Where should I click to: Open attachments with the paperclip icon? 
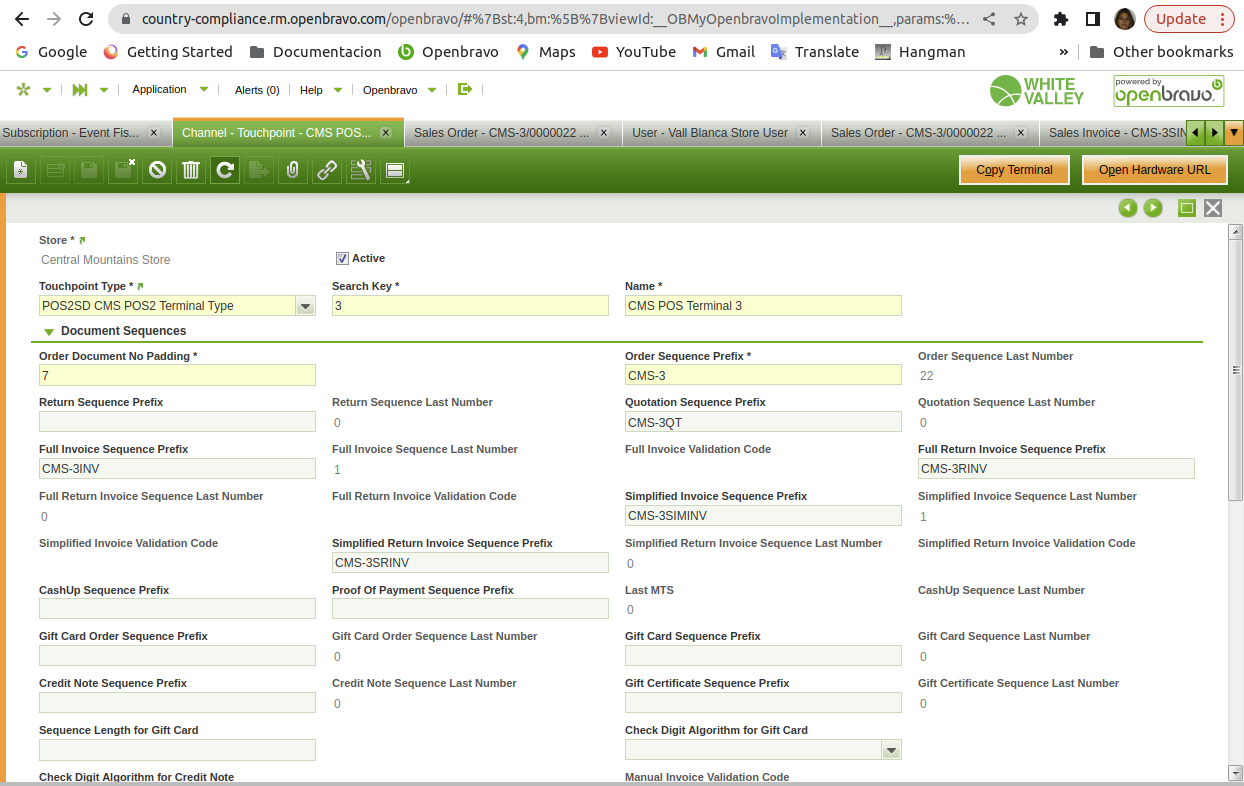(x=292, y=171)
